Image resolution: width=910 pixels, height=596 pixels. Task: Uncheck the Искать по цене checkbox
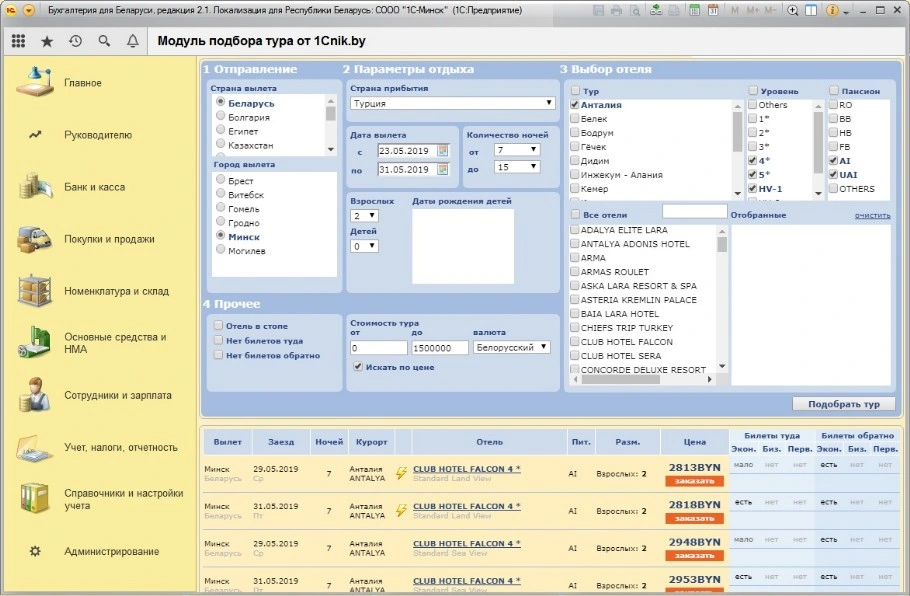(357, 367)
